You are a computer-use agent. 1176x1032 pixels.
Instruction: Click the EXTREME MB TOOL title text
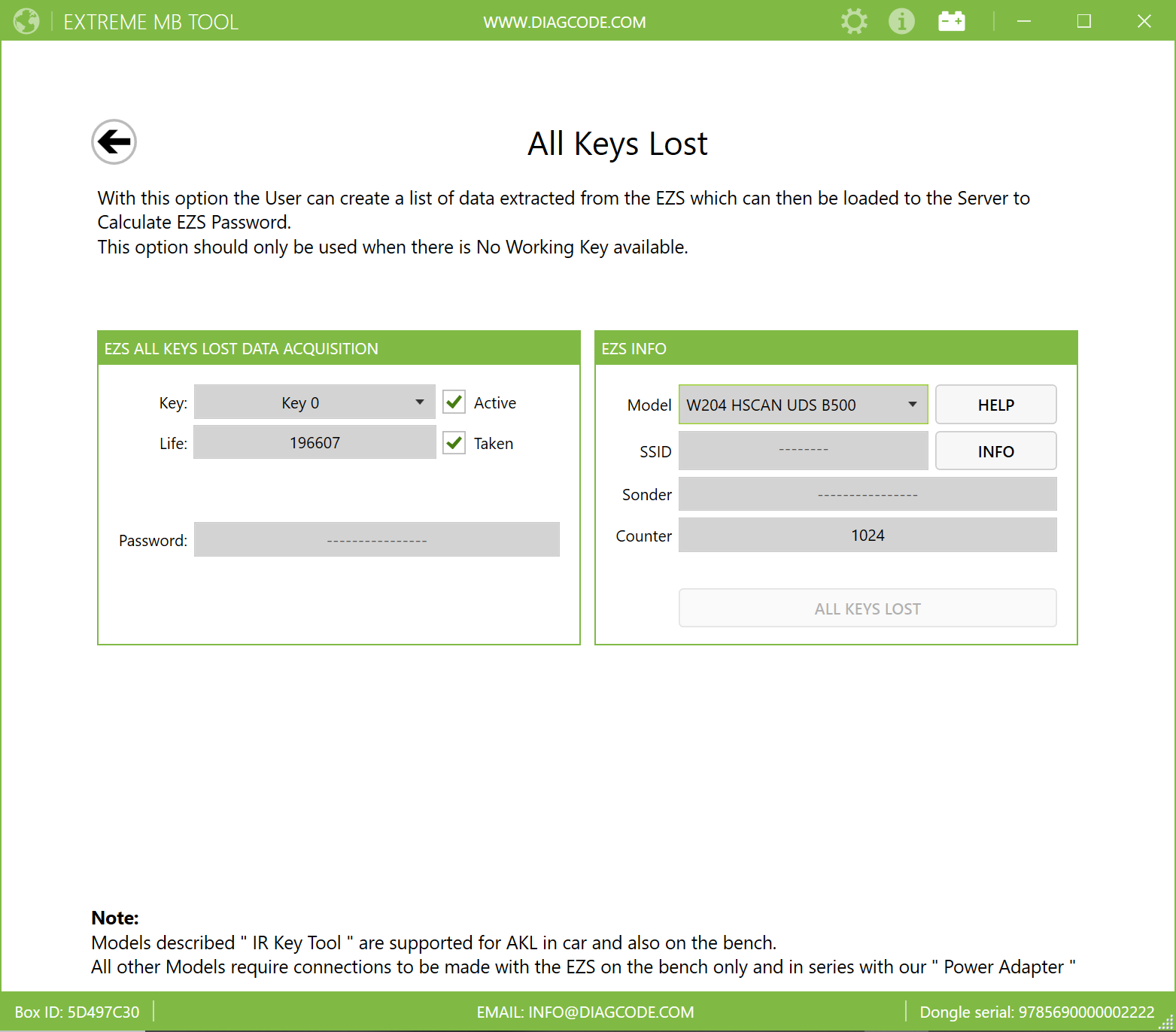coord(150,22)
